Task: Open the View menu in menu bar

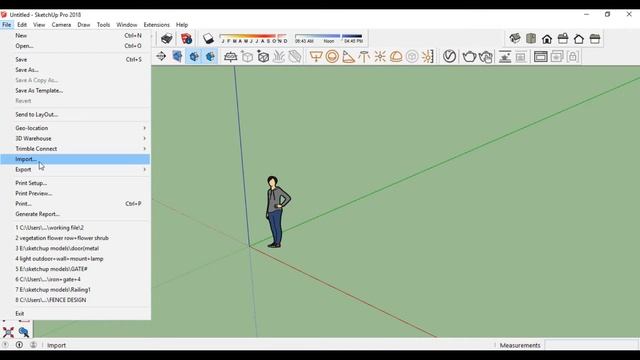Action: pos(39,25)
